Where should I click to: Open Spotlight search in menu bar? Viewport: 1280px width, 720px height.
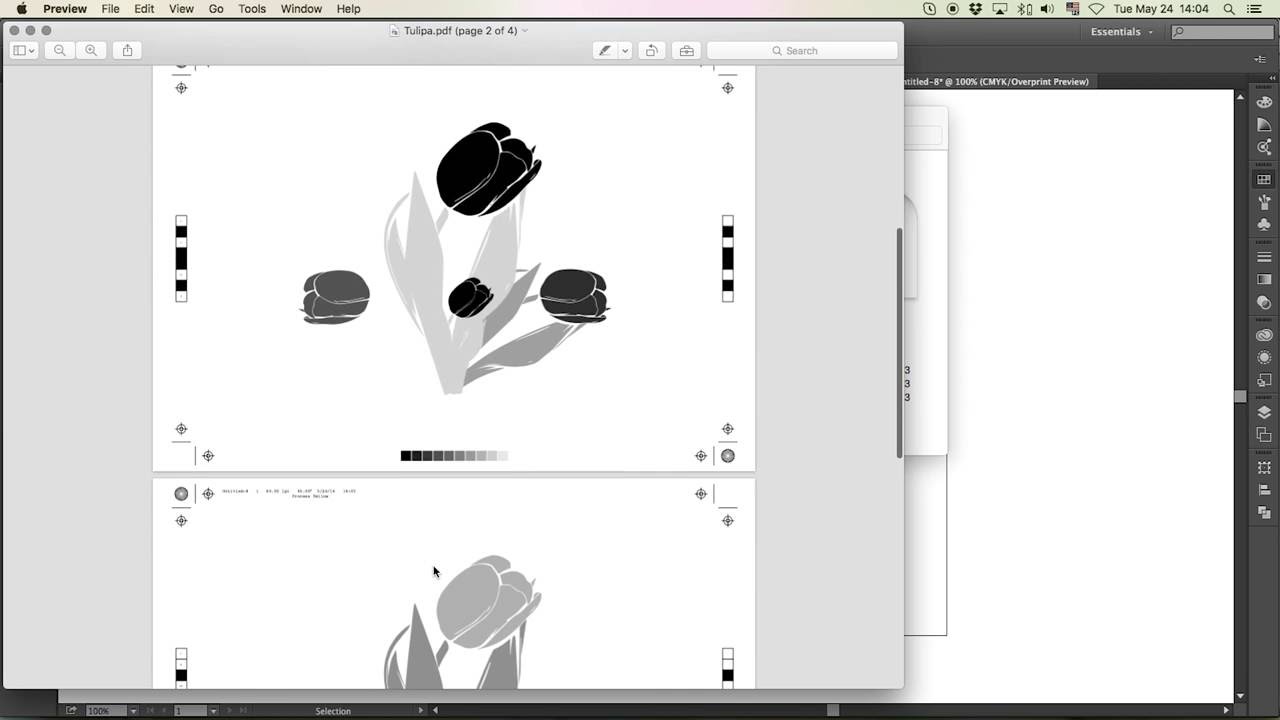pos(1229,9)
